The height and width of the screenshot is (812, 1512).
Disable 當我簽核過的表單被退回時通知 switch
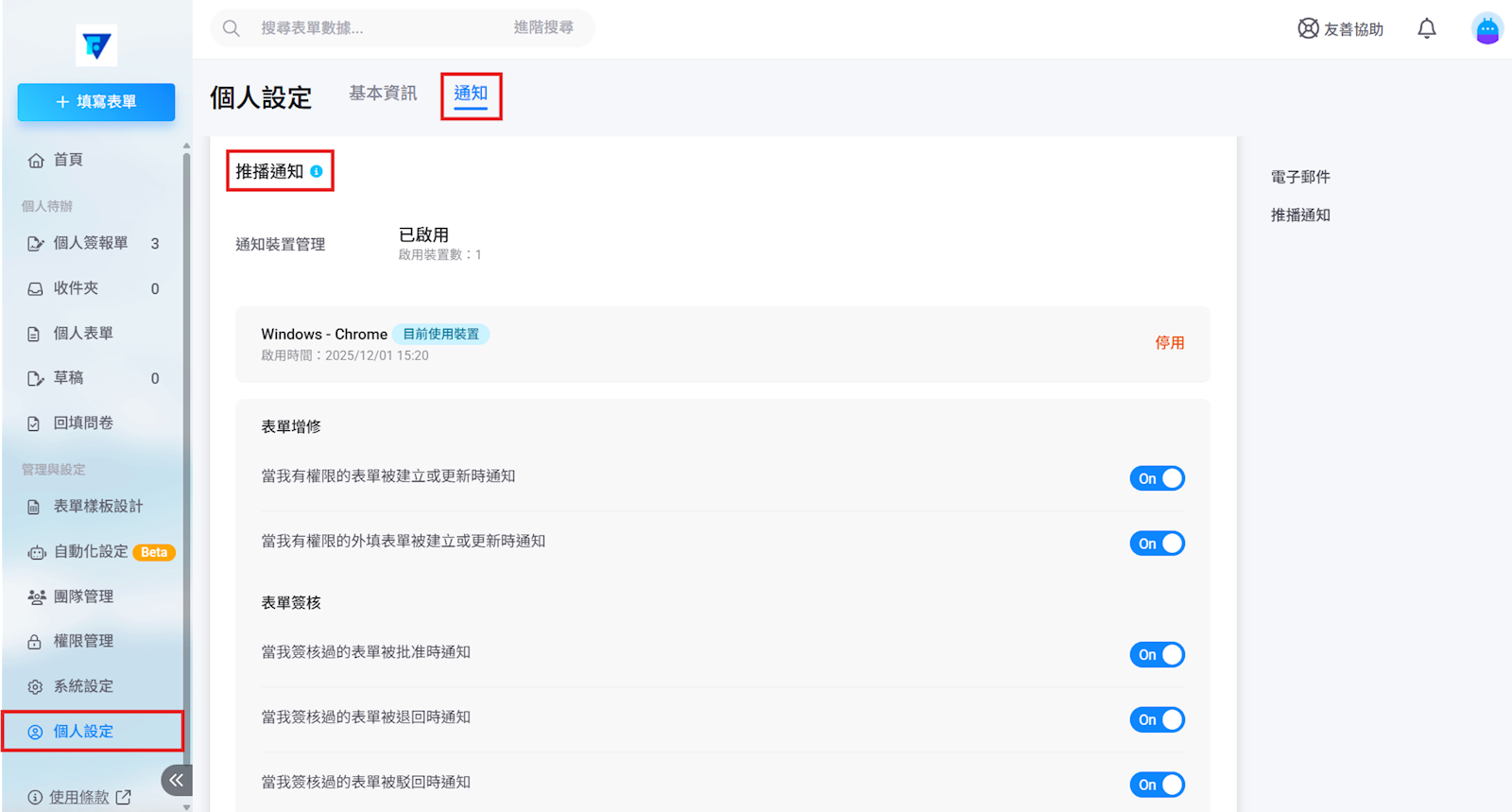click(x=1157, y=719)
